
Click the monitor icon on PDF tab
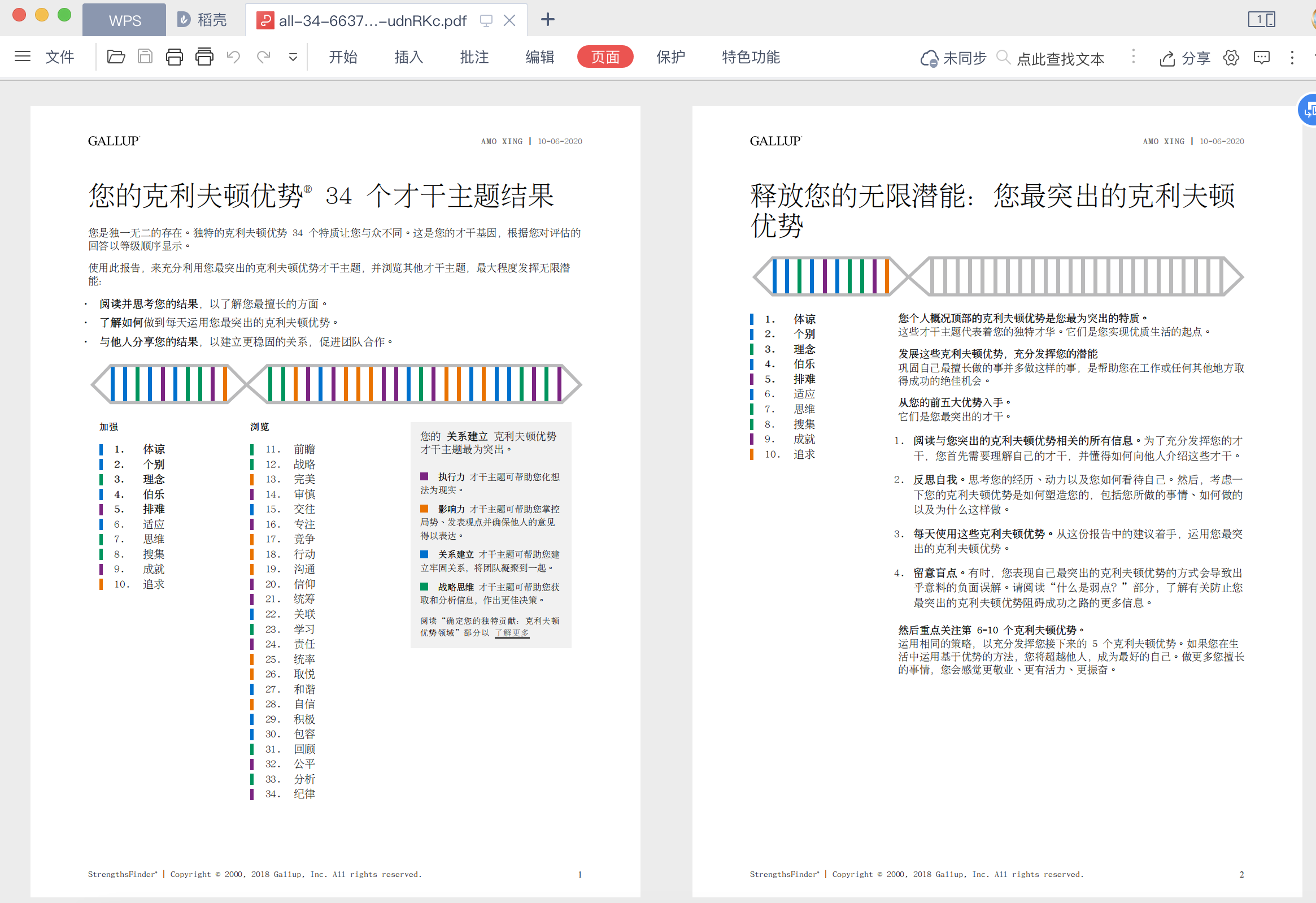pos(486,21)
